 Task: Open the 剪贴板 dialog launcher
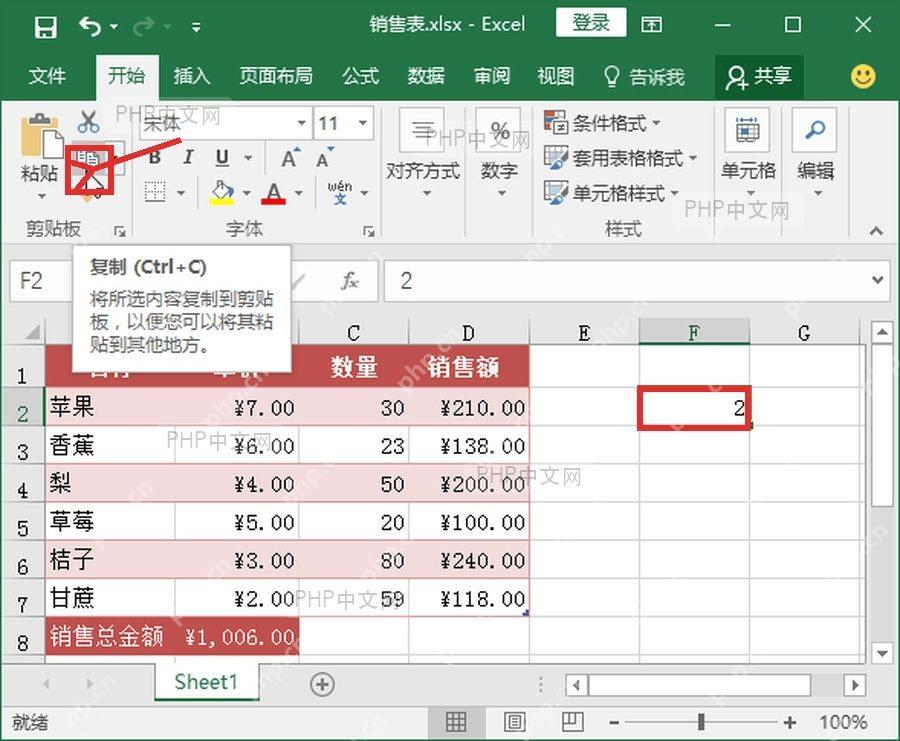click(119, 231)
